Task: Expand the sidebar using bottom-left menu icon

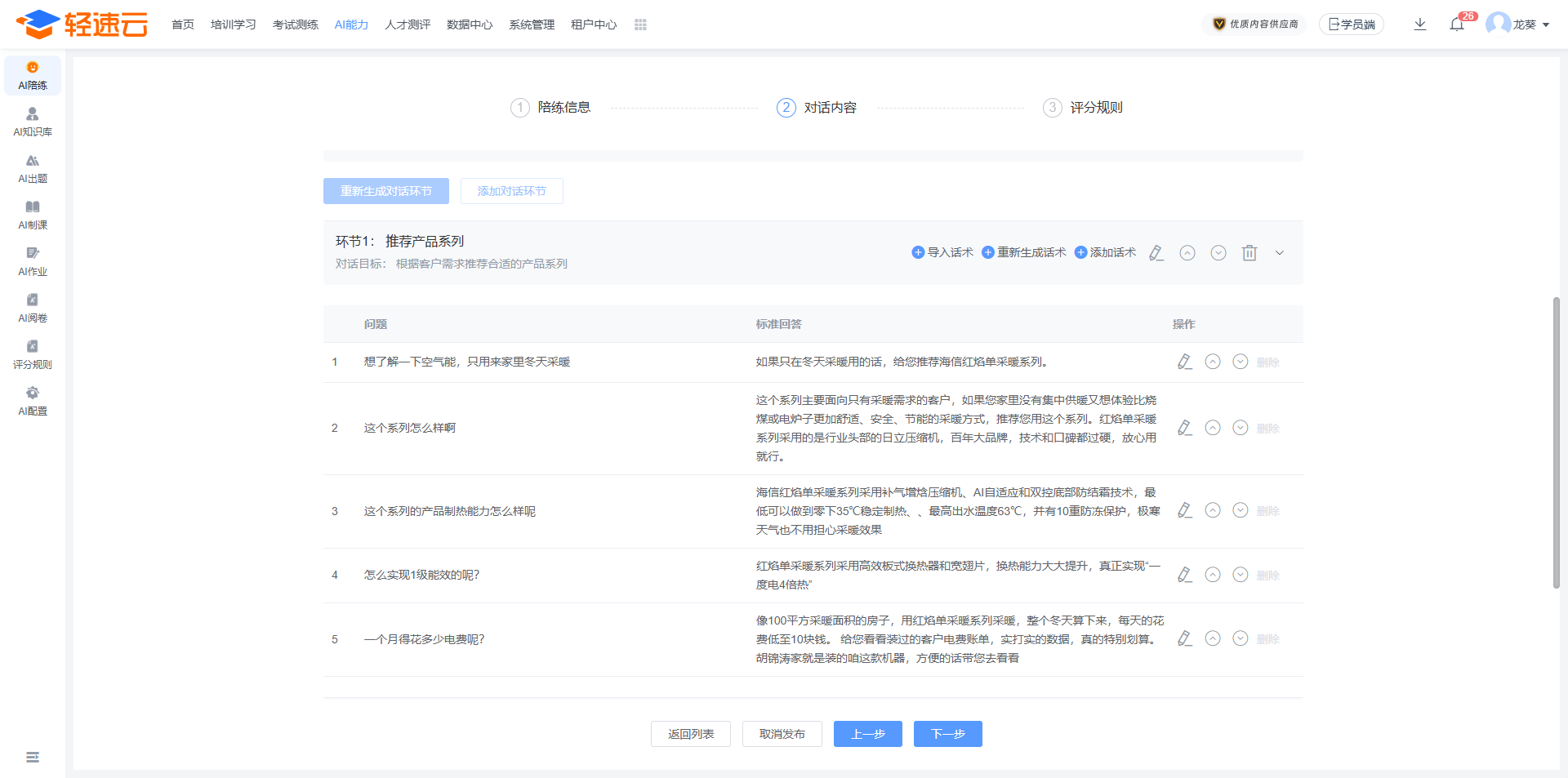Action: (x=33, y=757)
